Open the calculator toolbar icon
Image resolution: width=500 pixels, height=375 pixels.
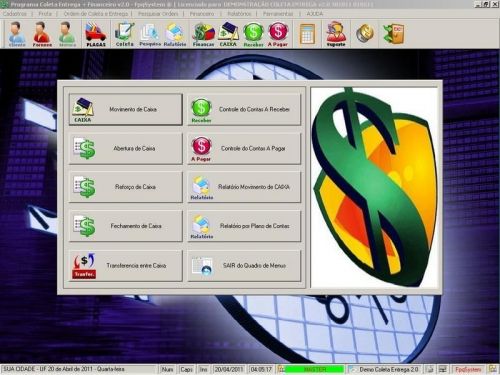click(307, 34)
